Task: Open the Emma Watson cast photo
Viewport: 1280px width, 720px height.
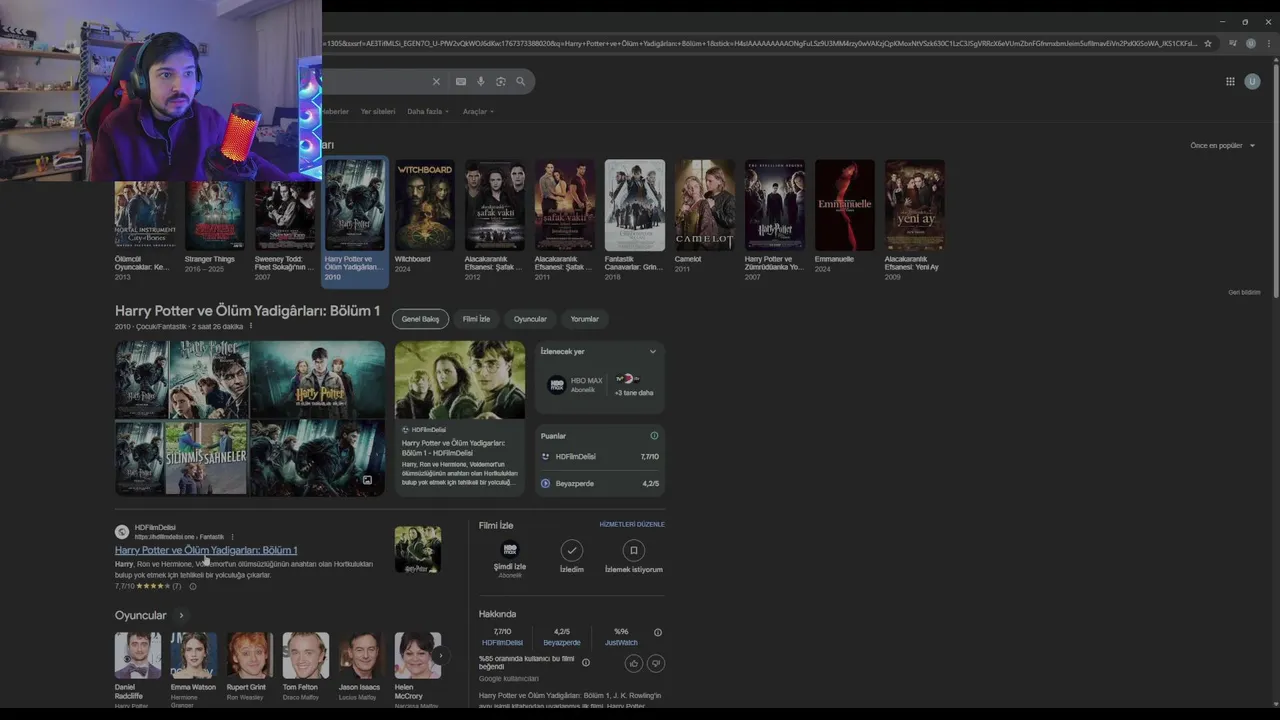Action: pyautogui.click(x=194, y=655)
